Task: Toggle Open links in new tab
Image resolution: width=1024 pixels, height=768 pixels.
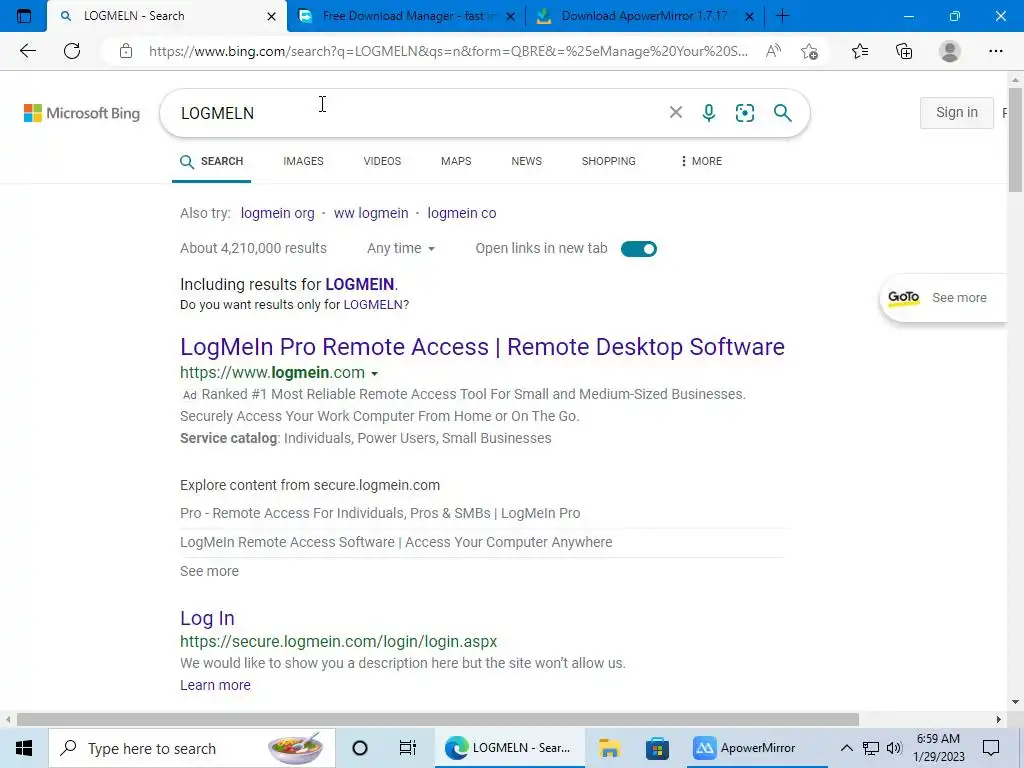Action: tap(639, 249)
